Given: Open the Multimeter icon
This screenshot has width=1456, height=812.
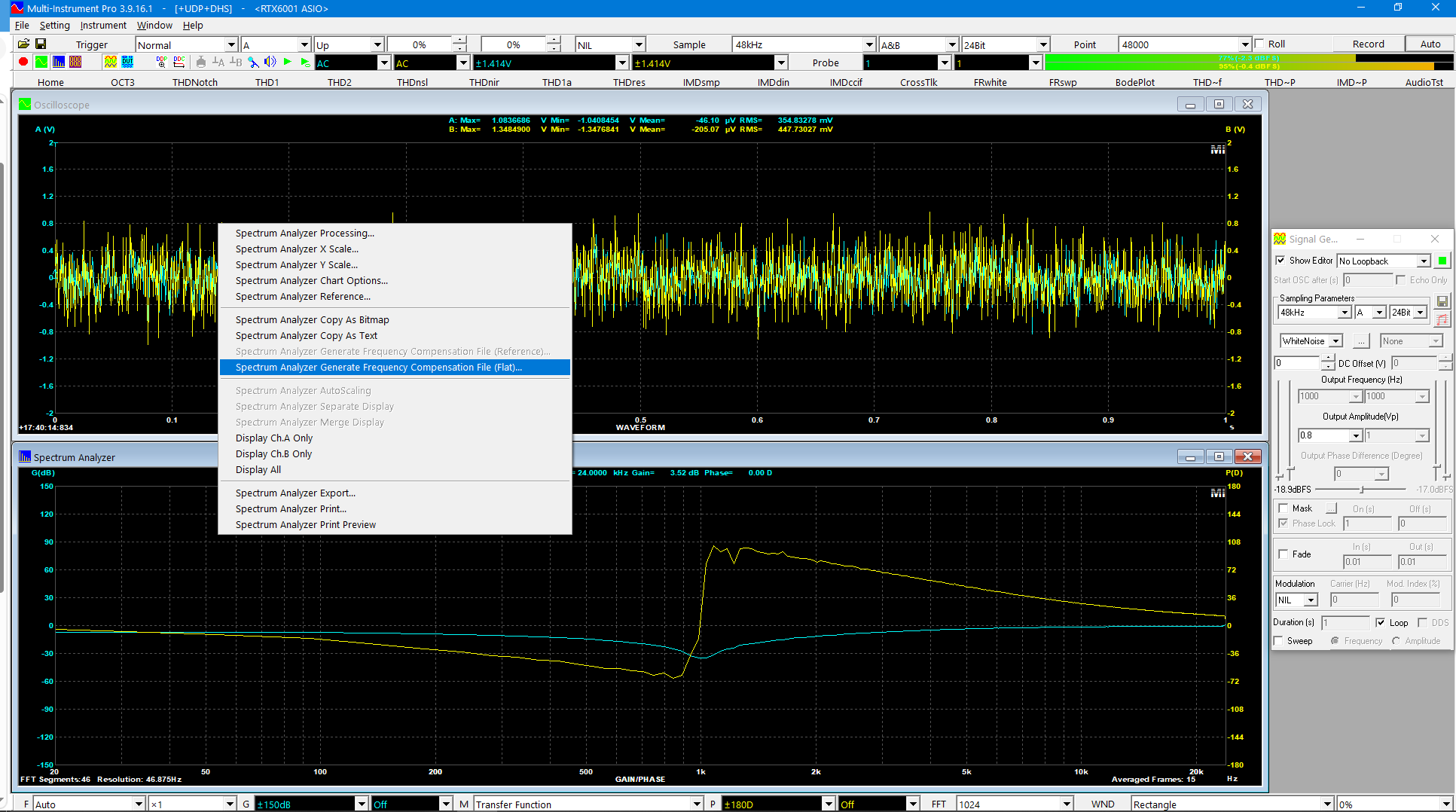Looking at the screenshot, I should pyautogui.click(x=75, y=63).
